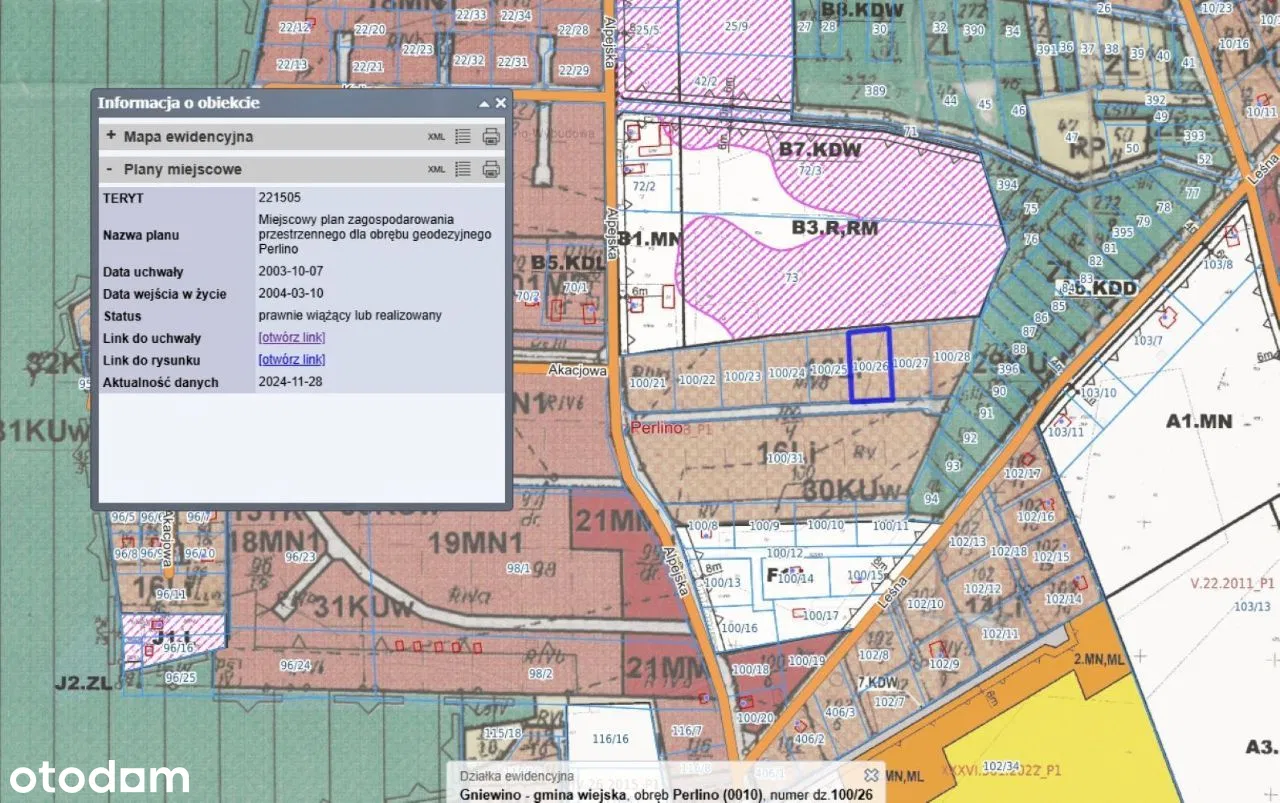The width and height of the screenshot is (1280, 803).
Task: Print the Mapa ewidencyjna information
Action: pyautogui.click(x=491, y=137)
